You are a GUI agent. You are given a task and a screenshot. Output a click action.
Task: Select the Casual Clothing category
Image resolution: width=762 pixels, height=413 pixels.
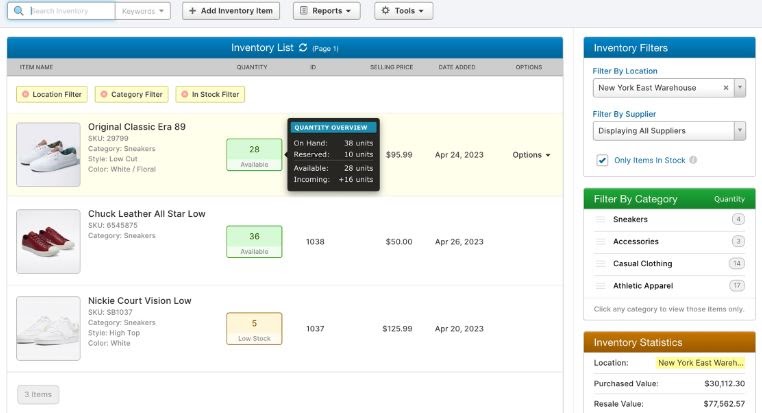coord(642,264)
